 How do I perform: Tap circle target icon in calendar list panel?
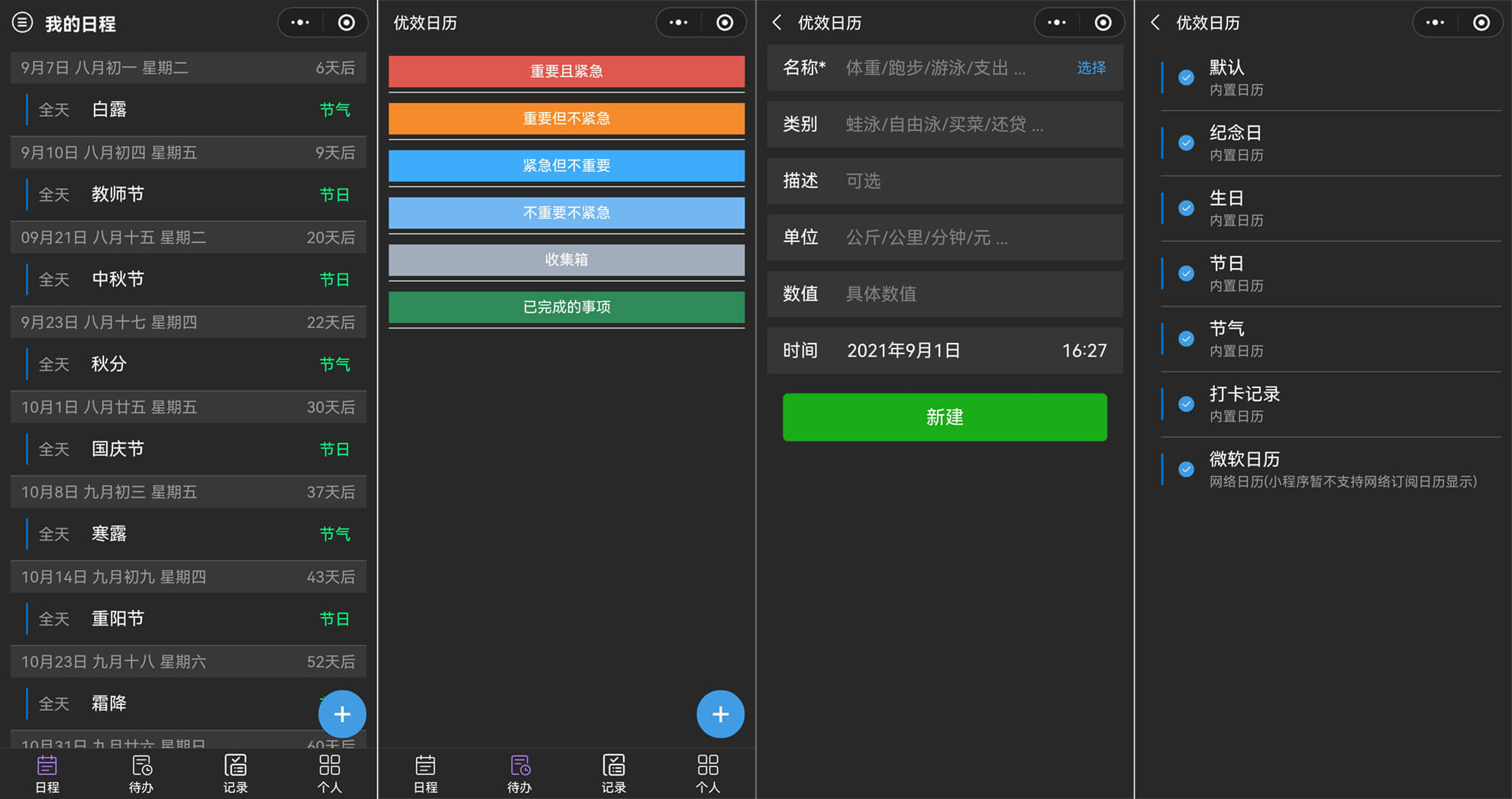(1481, 23)
